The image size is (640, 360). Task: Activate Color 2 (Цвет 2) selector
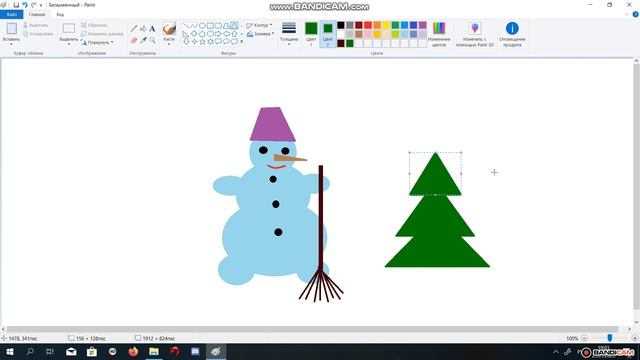pos(328,34)
